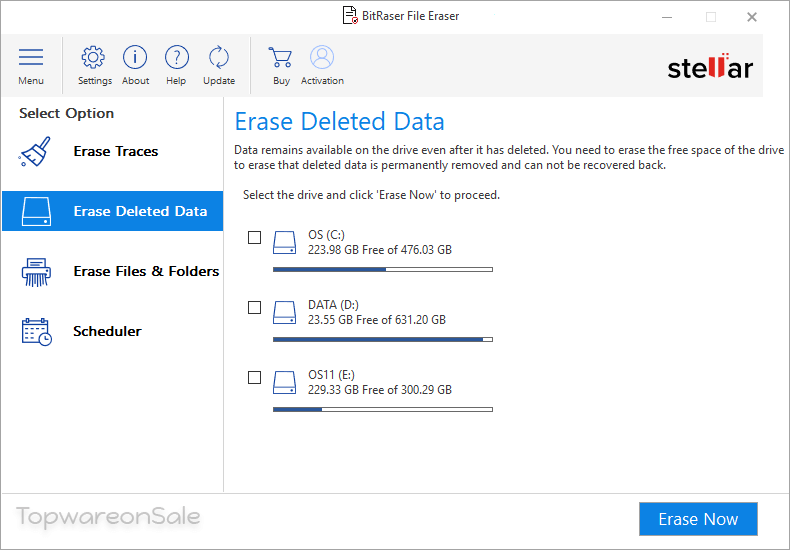Click the About info icon
This screenshot has width=790, height=550.
point(135,57)
